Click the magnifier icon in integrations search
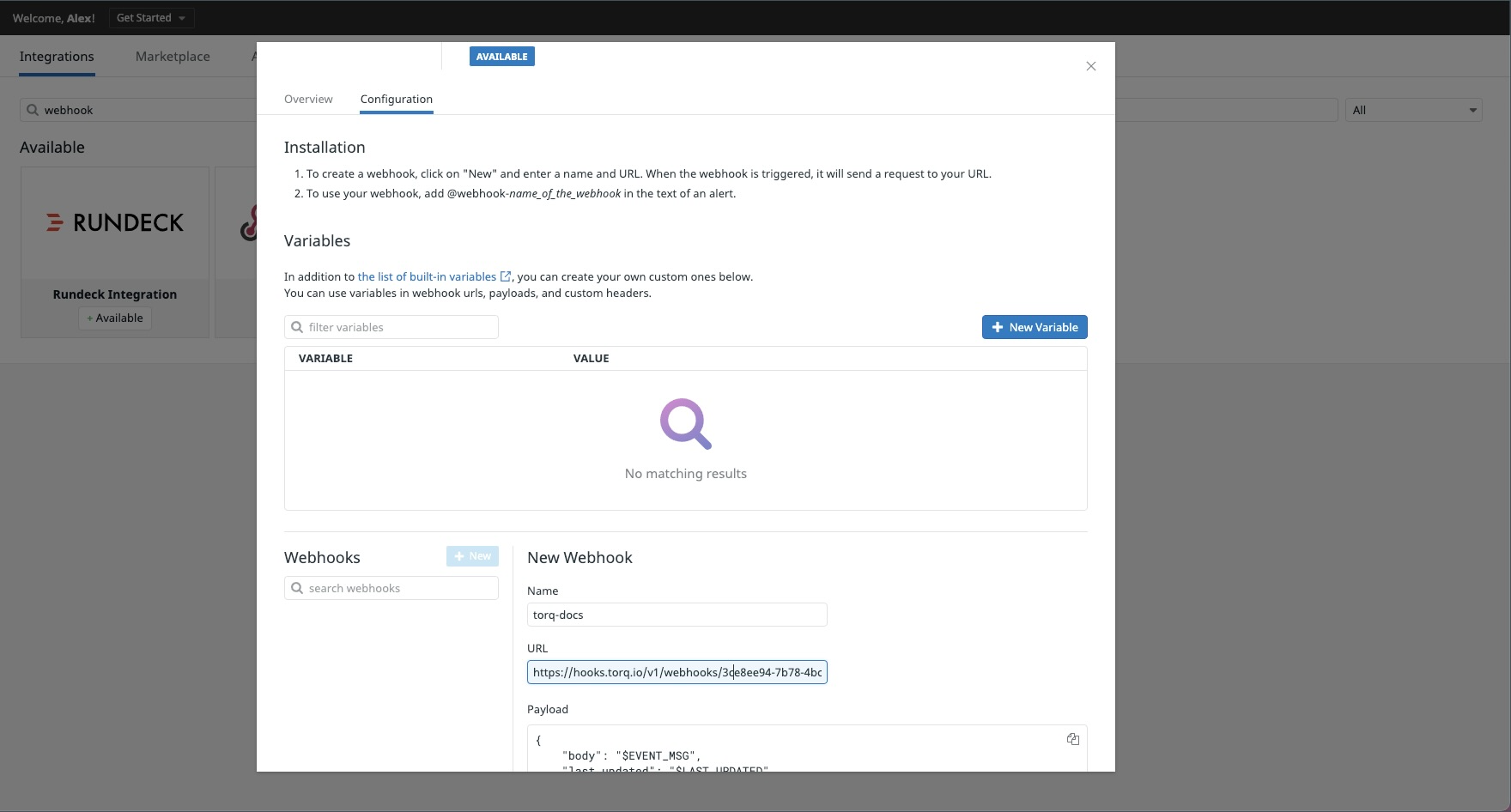This screenshot has height=812, width=1511. click(x=33, y=110)
